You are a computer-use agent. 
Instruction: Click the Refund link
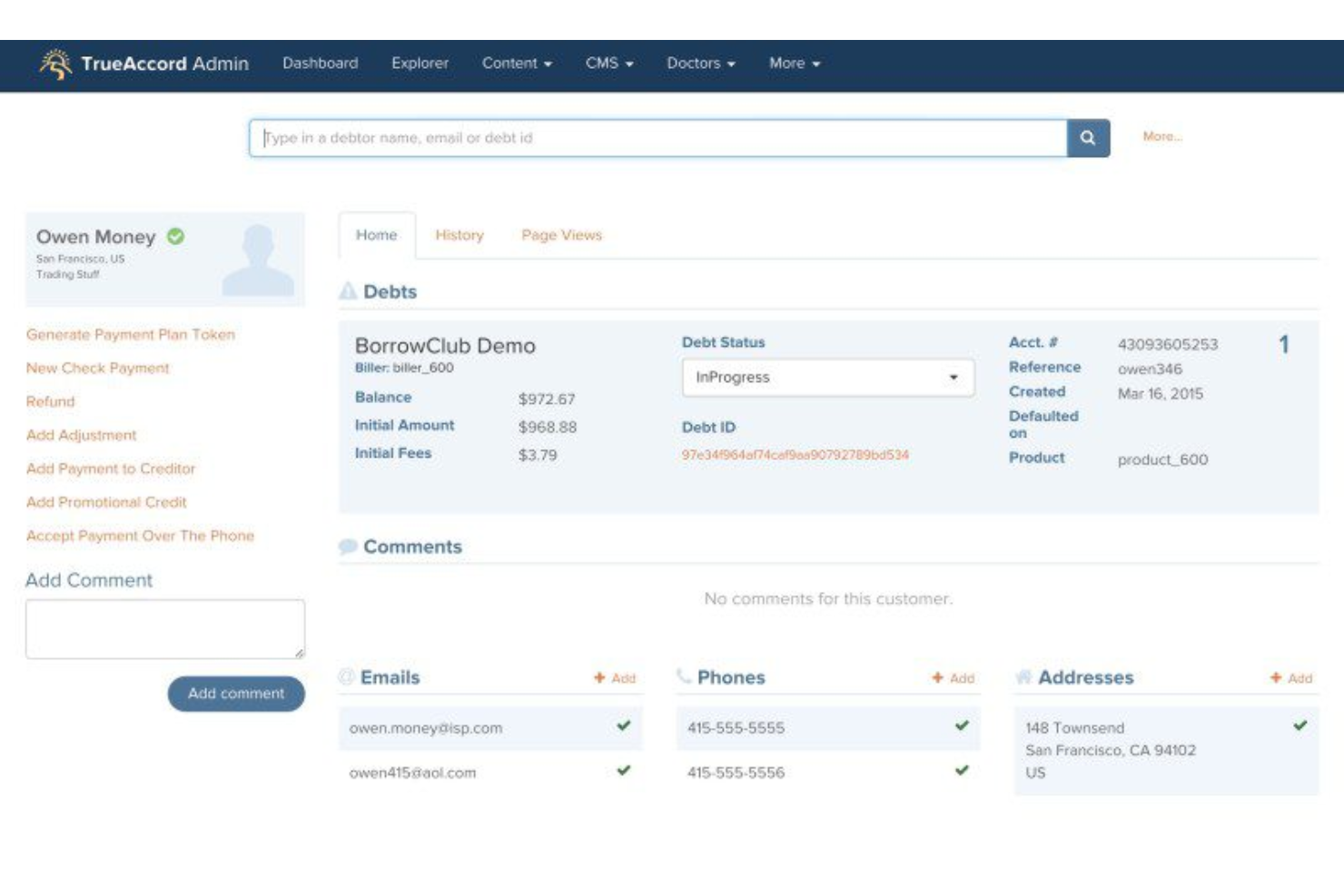51,401
